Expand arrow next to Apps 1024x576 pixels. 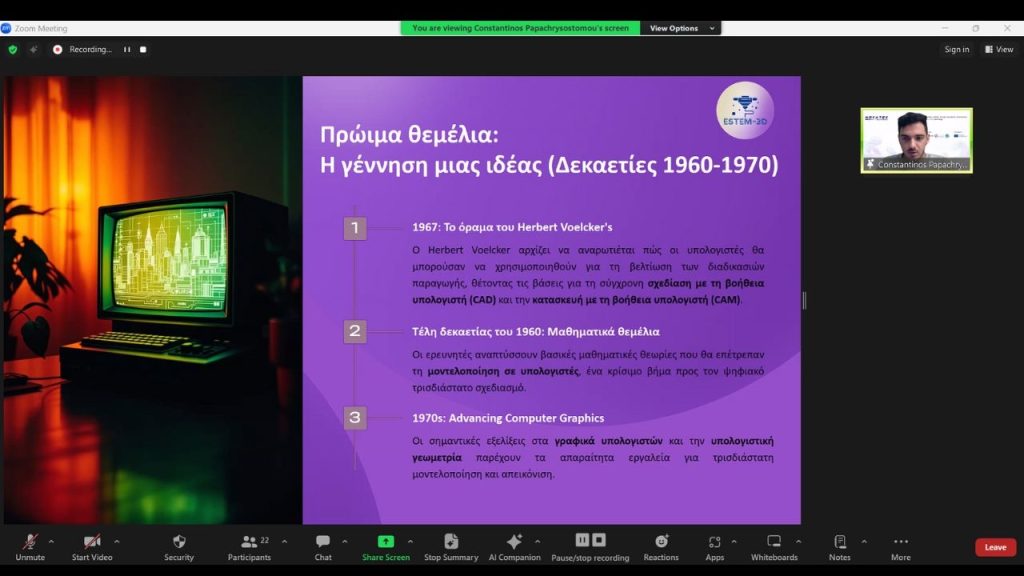(x=734, y=541)
